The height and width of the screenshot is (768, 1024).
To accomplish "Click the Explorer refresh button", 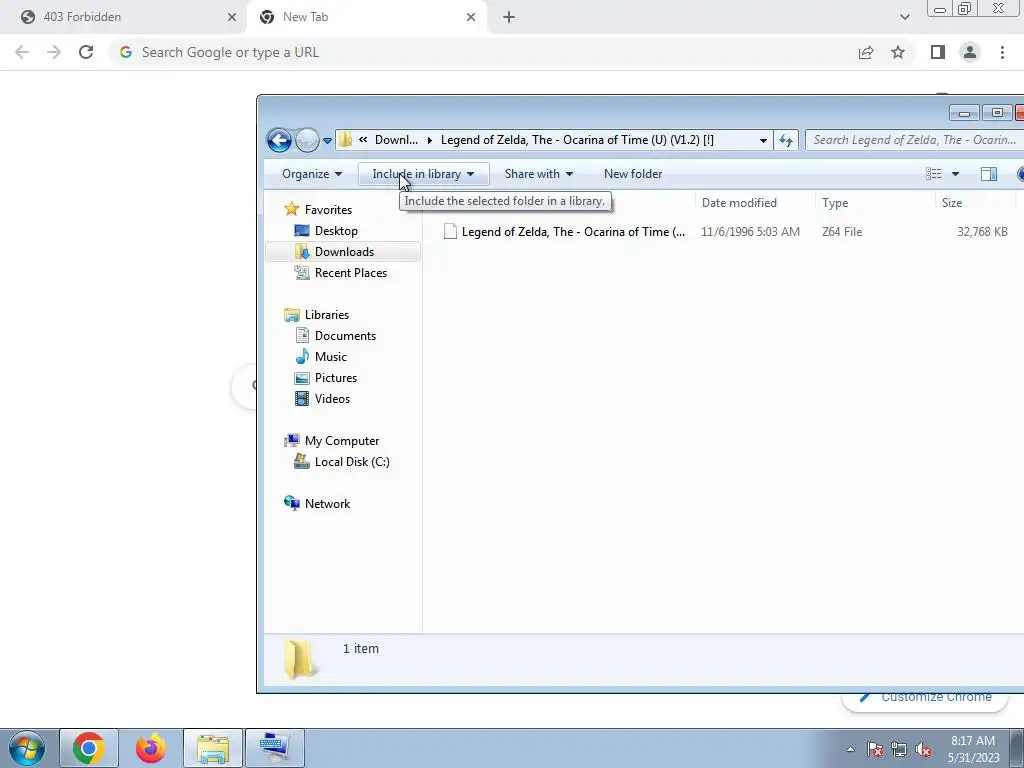I will 786,140.
